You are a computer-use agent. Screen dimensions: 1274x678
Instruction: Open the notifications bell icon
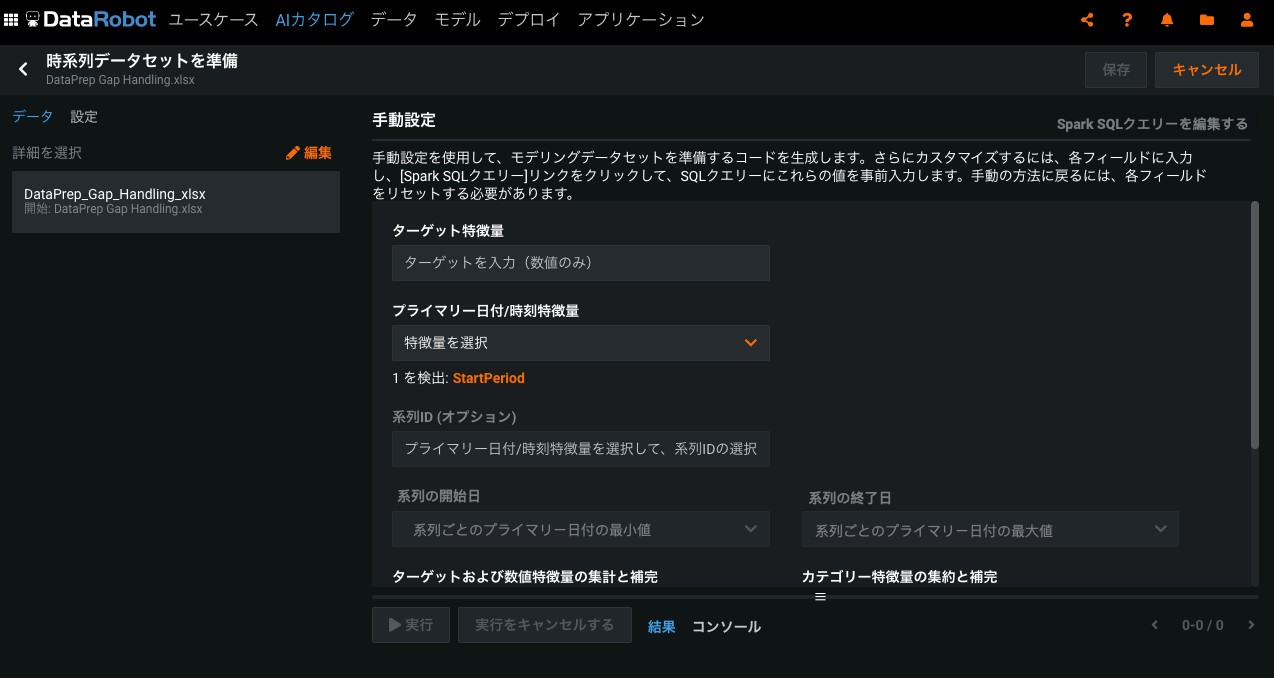1167,20
